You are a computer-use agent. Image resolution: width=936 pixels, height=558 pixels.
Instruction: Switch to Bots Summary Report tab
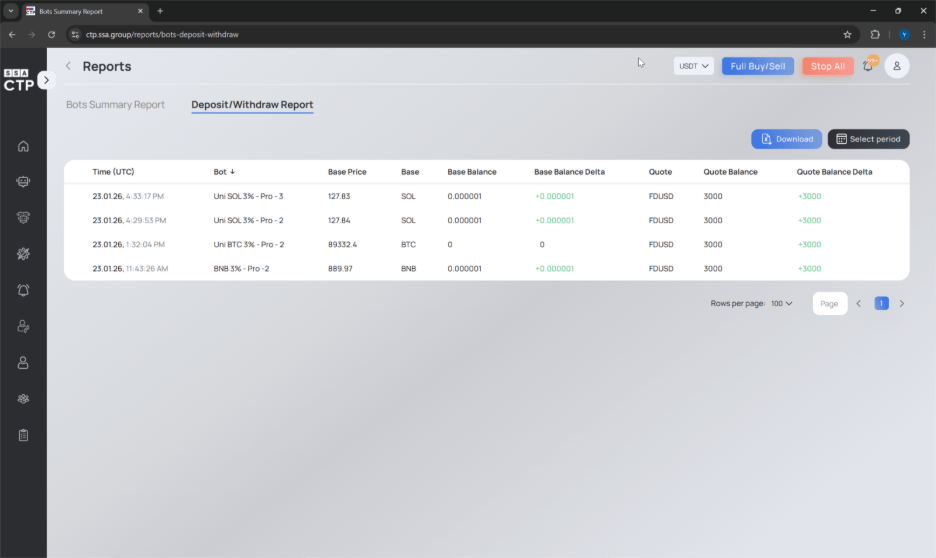click(x=115, y=105)
